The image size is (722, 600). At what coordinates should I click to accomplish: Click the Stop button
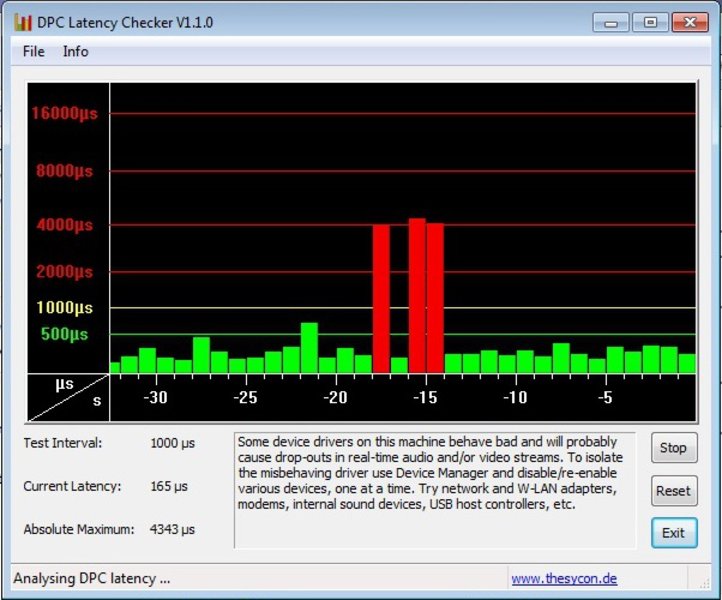click(674, 447)
